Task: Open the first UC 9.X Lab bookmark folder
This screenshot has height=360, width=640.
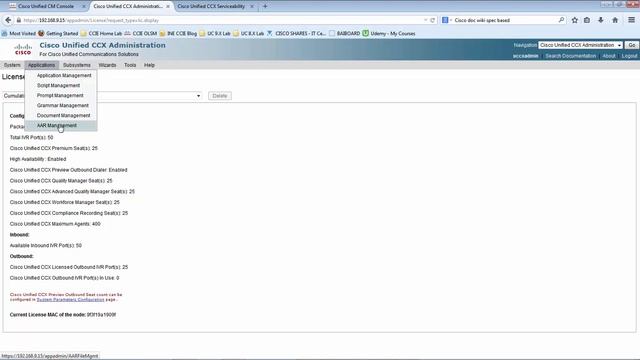Action: click(x=215, y=33)
